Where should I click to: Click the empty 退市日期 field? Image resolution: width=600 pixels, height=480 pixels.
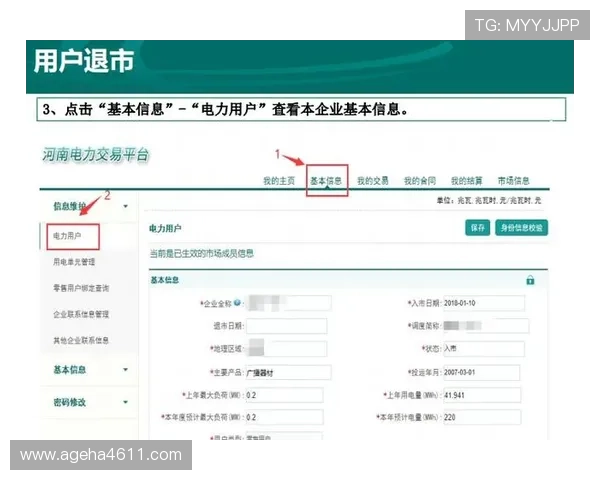pos(287,326)
